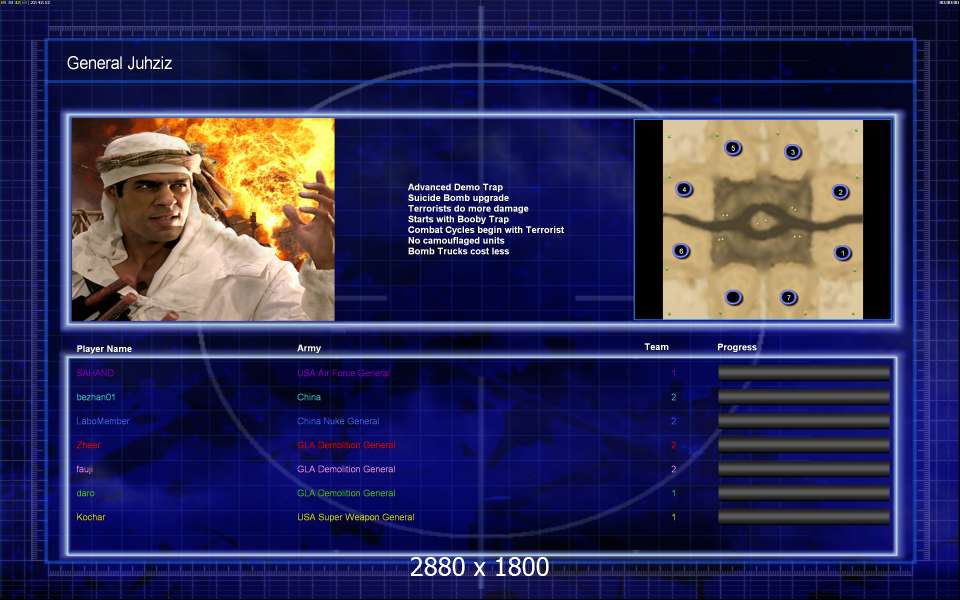
Task: Click daro's team number
Action: [x=673, y=493]
